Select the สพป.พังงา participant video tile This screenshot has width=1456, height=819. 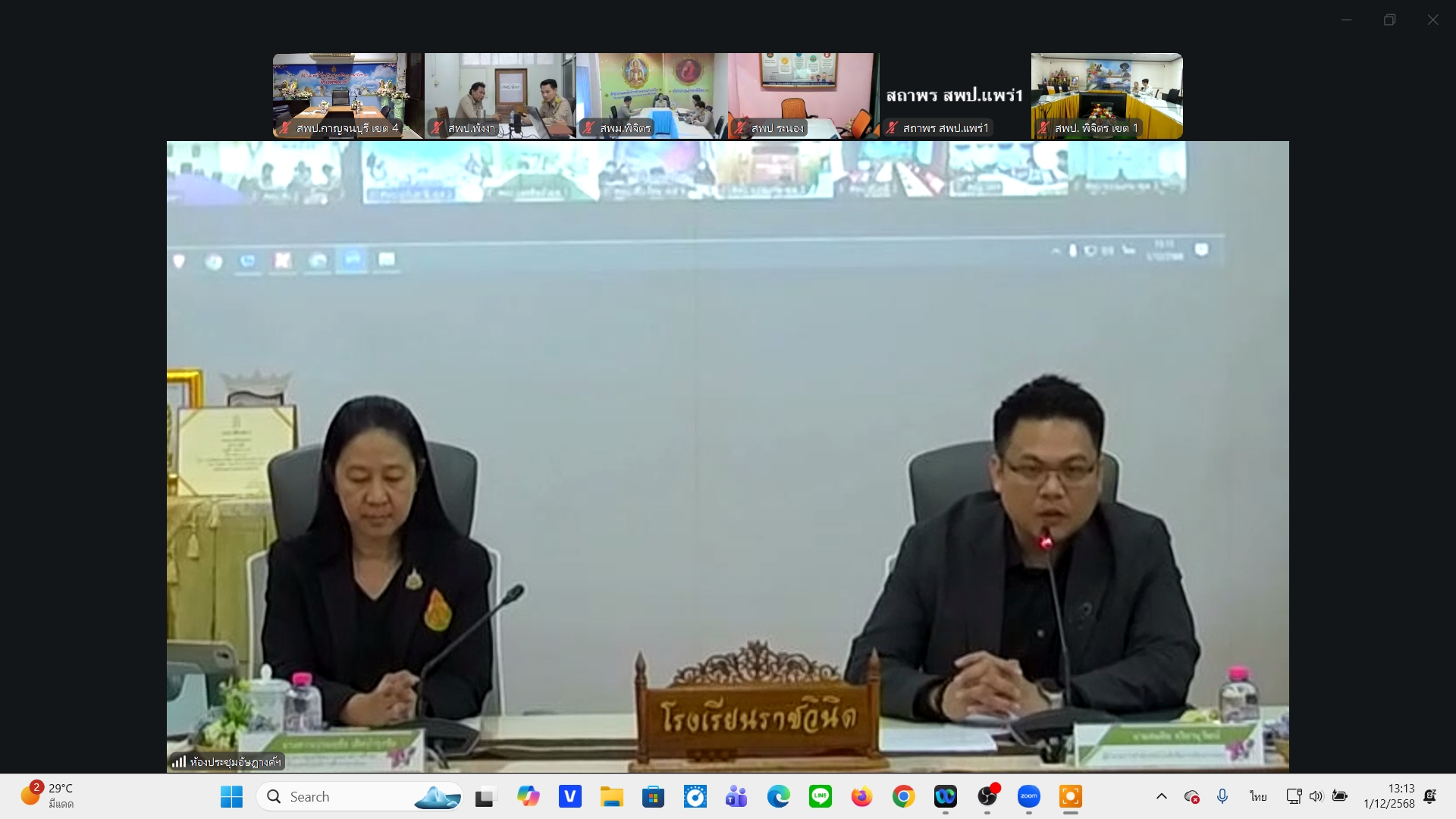point(500,96)
